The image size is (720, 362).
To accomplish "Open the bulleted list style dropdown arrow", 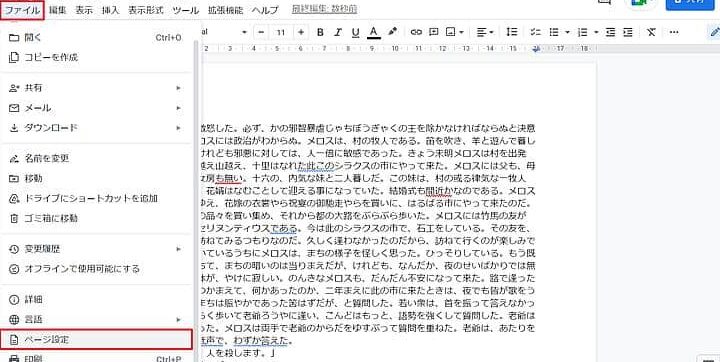I will point(567,32).
